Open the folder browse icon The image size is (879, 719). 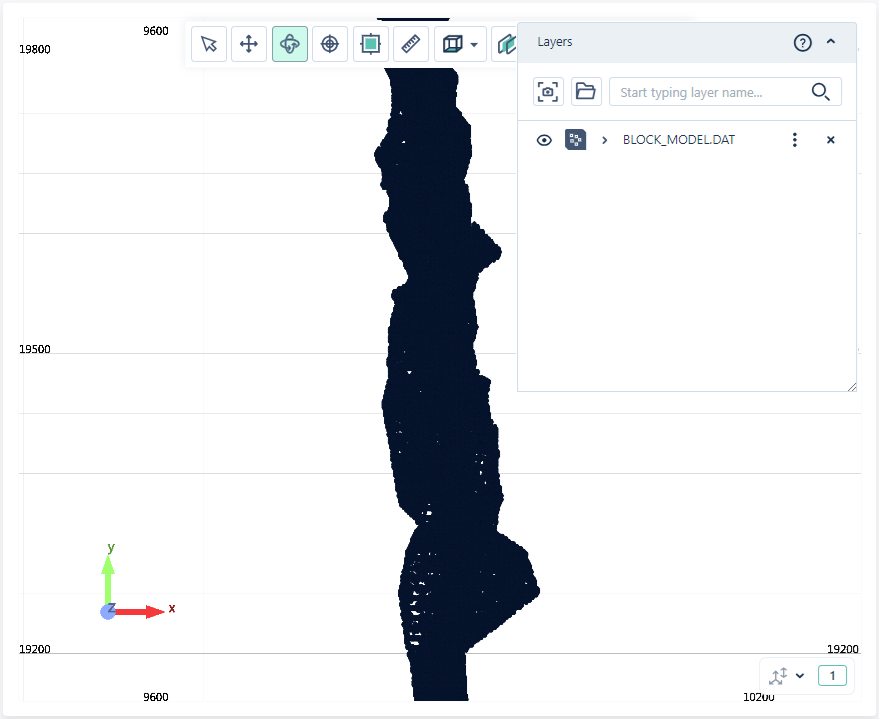[x=586, y=91]
